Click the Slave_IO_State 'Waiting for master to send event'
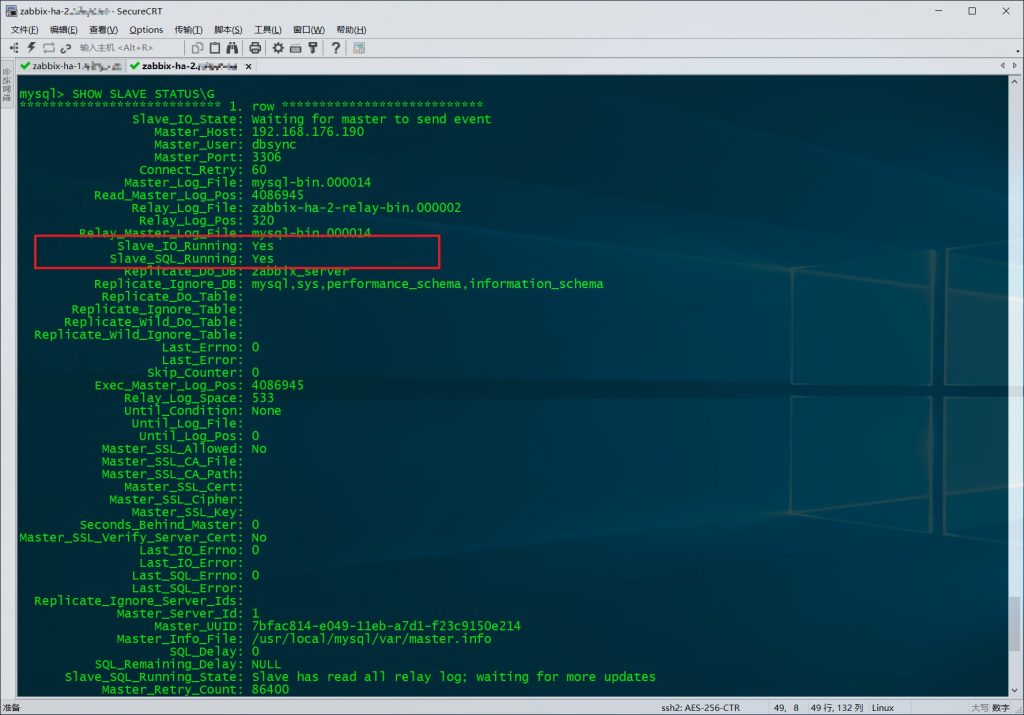The image size is (1024, 715). (371, 119)
